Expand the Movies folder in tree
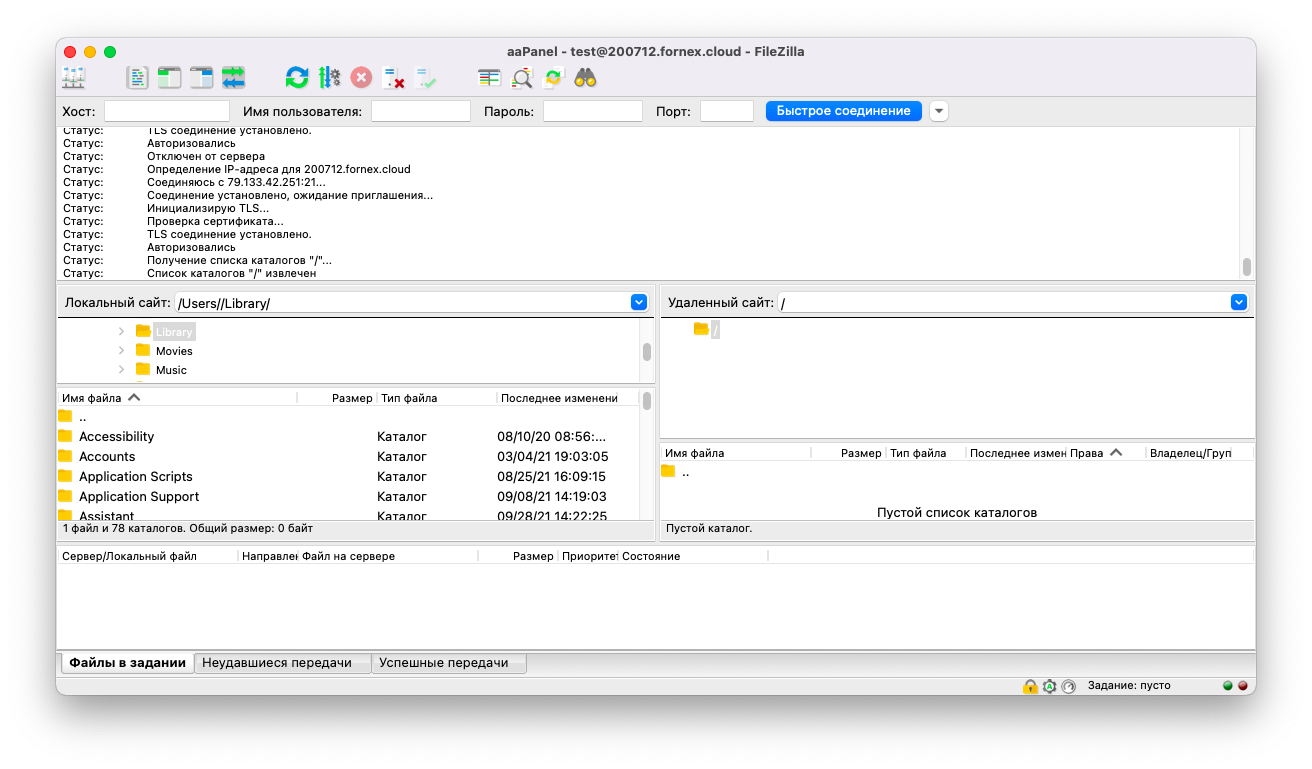 121,351
